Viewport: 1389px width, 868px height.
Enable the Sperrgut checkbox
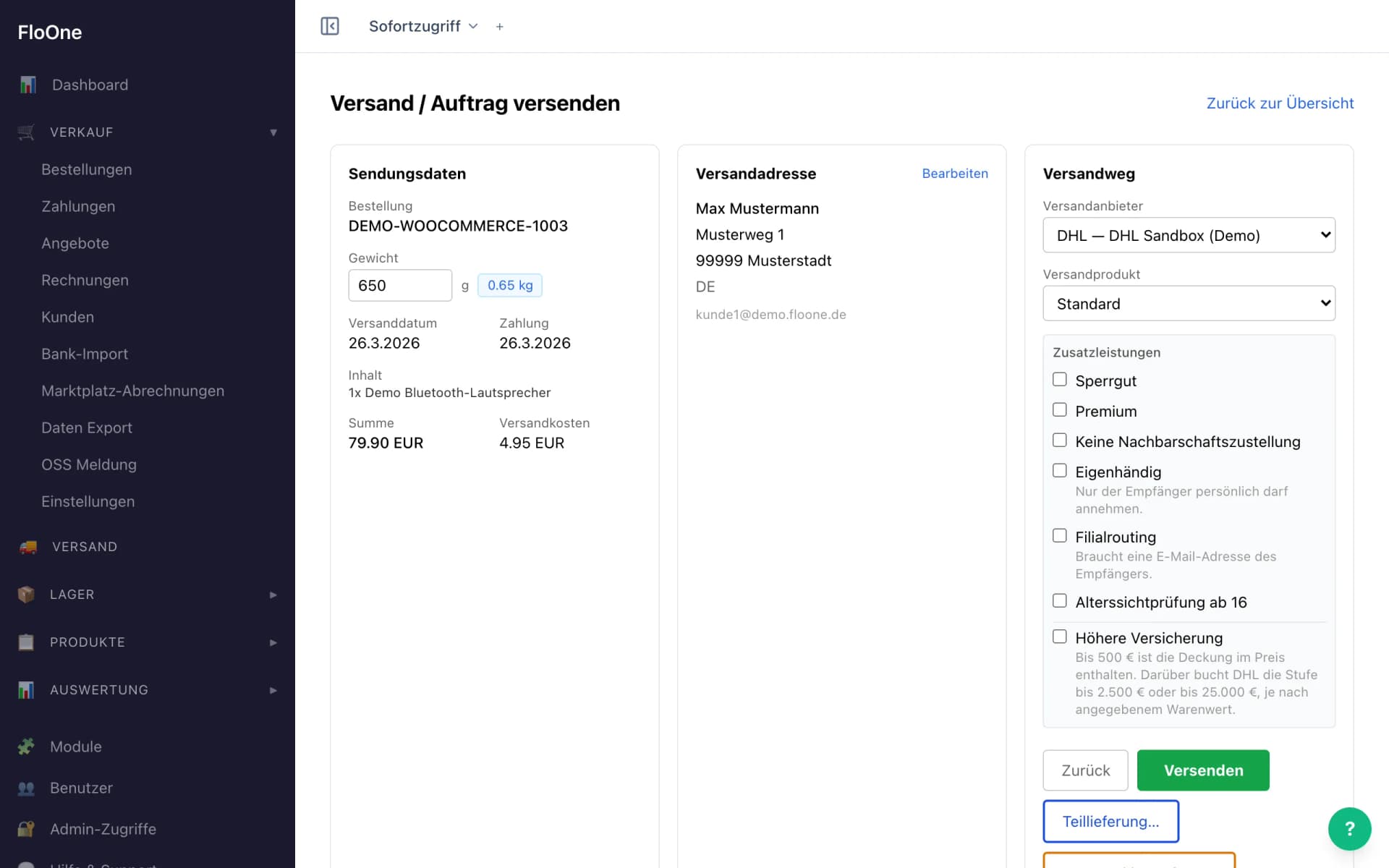click(x=1060, y=380)
